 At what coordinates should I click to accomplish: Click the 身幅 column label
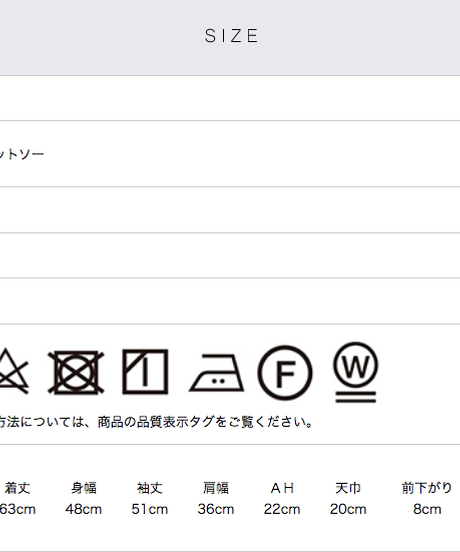click(83, 488)
